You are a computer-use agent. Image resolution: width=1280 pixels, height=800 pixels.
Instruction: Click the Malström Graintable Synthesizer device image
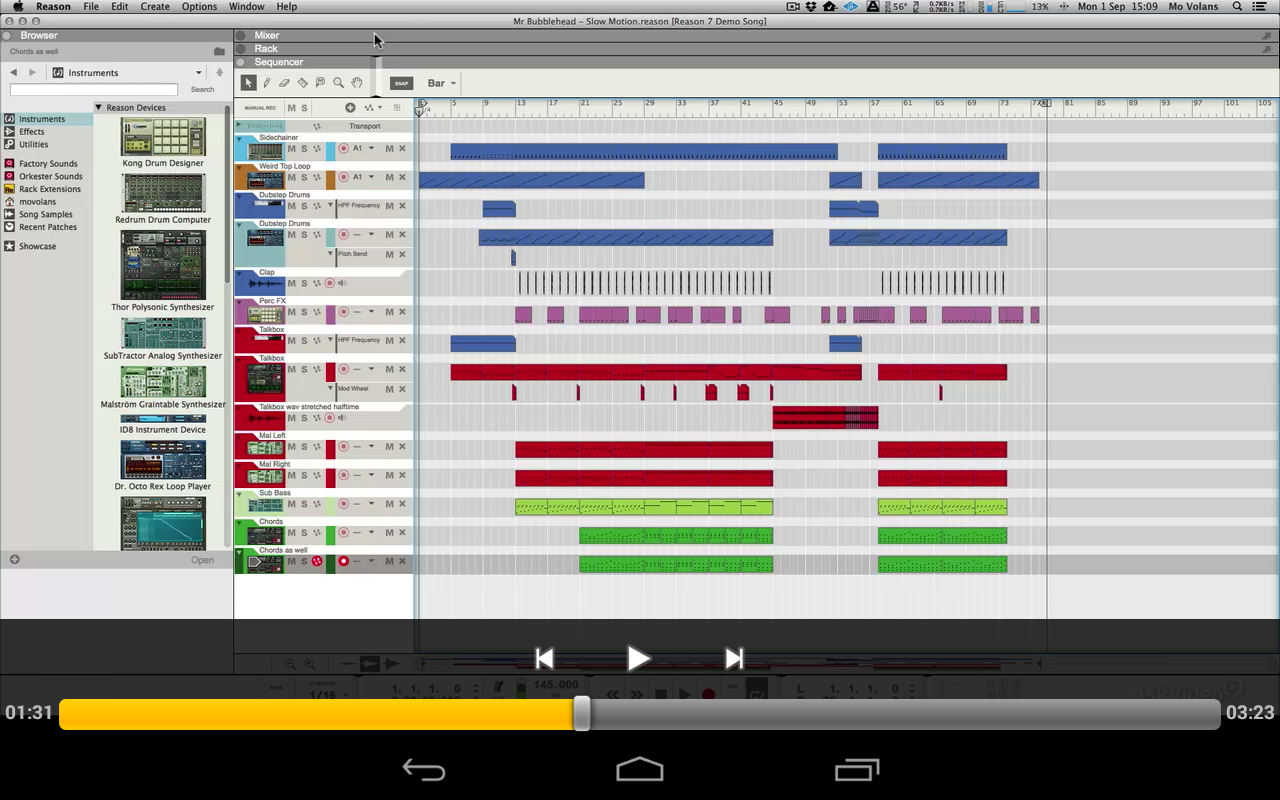pyautogui.click(x=163, y=382)
